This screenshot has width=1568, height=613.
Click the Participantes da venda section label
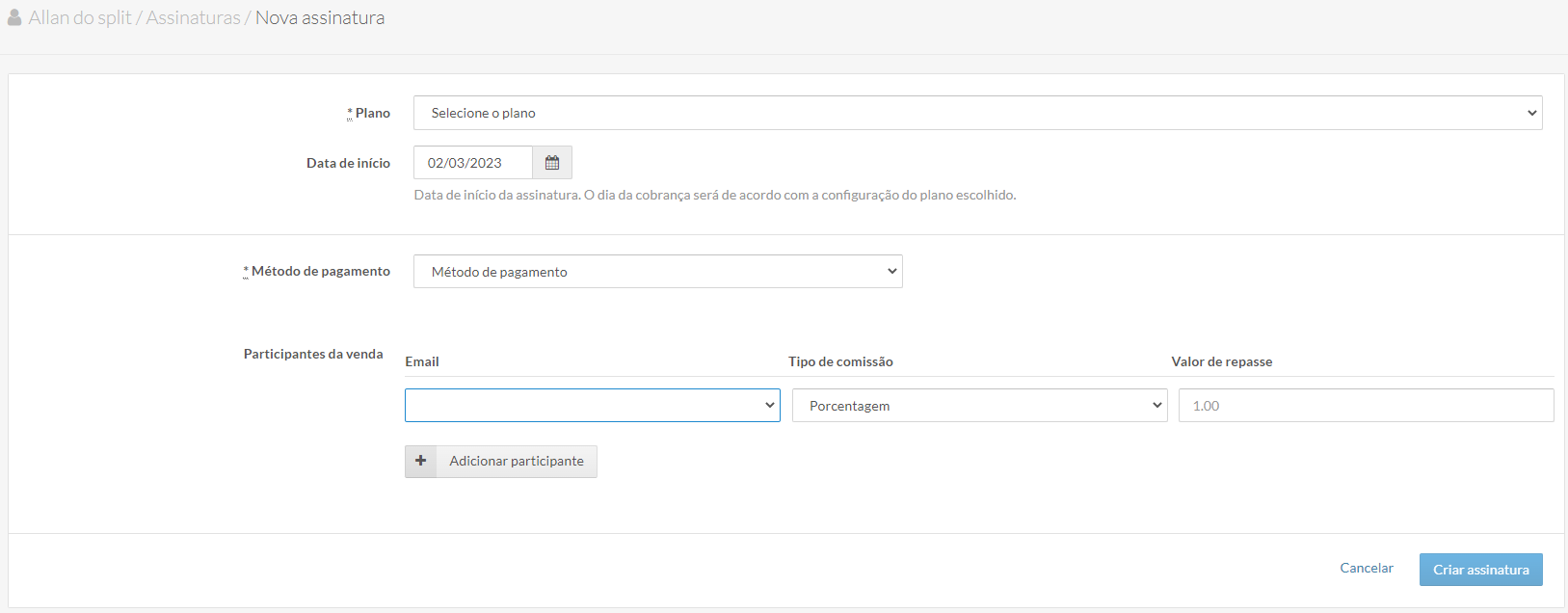pos(313,355)
